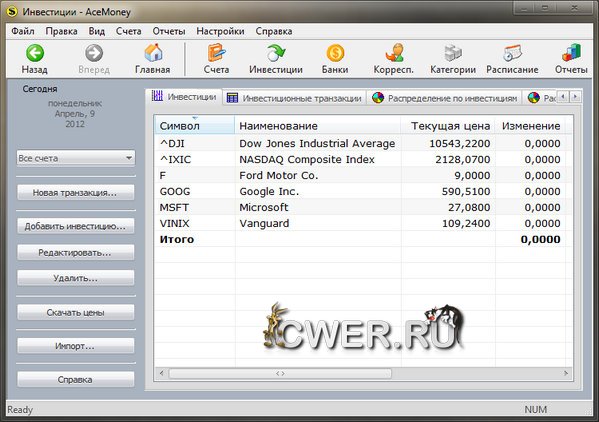Image resolution: width=599 pixels, height=422 pixels.
Task: Click Dow Jones Industrial Average name
Action: 317,144
